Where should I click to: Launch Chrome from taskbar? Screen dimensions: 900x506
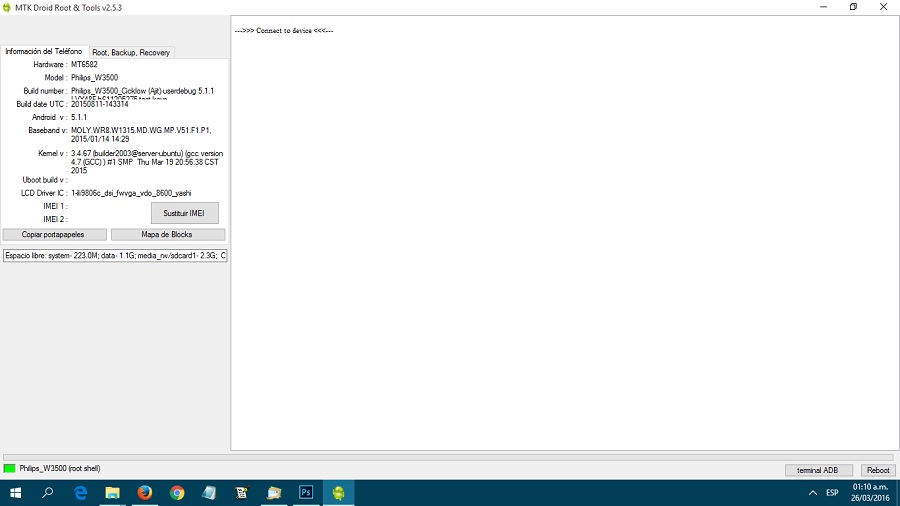(x=177, y=493)
